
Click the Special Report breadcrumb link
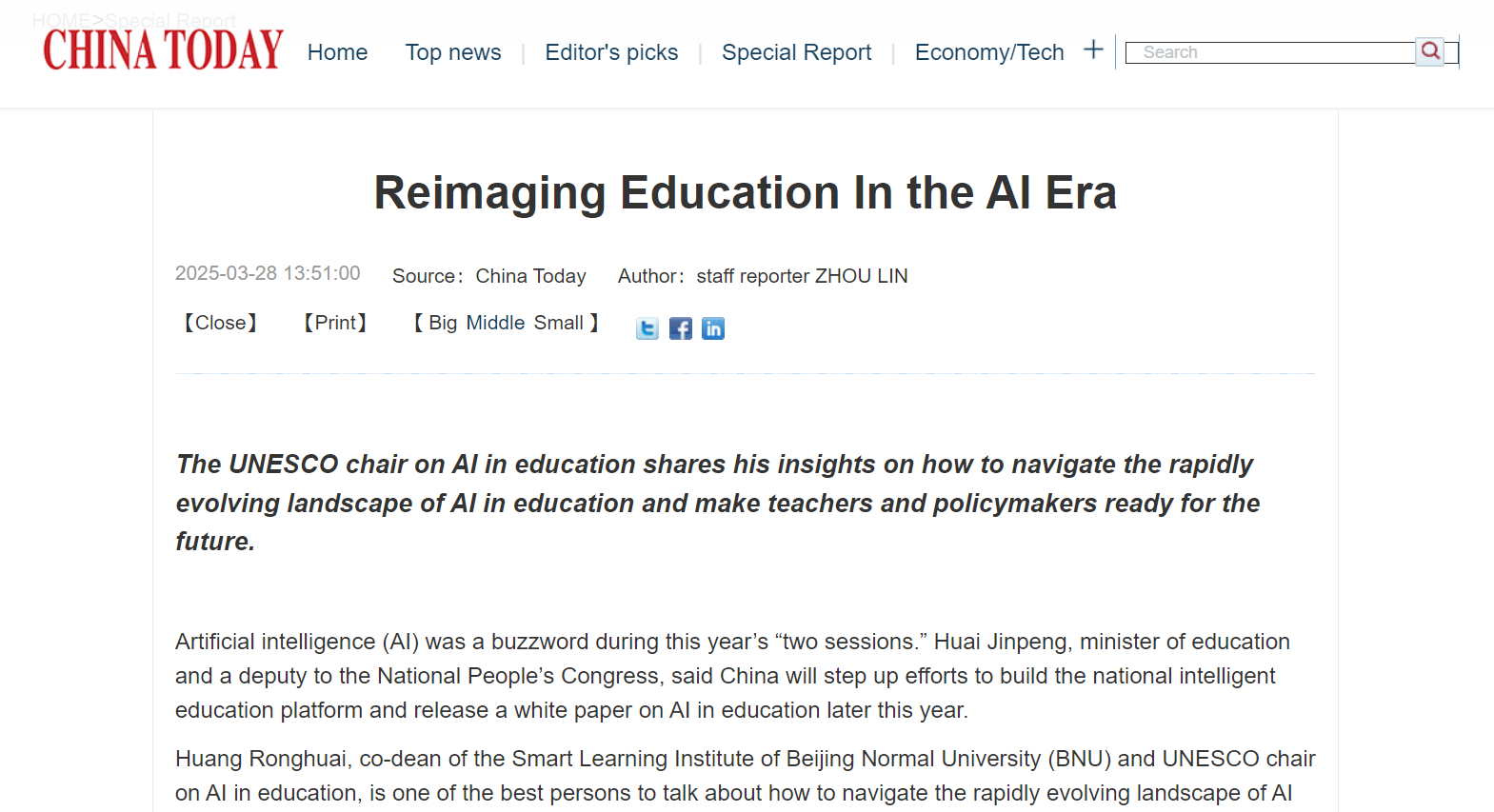tap(170, 20)
